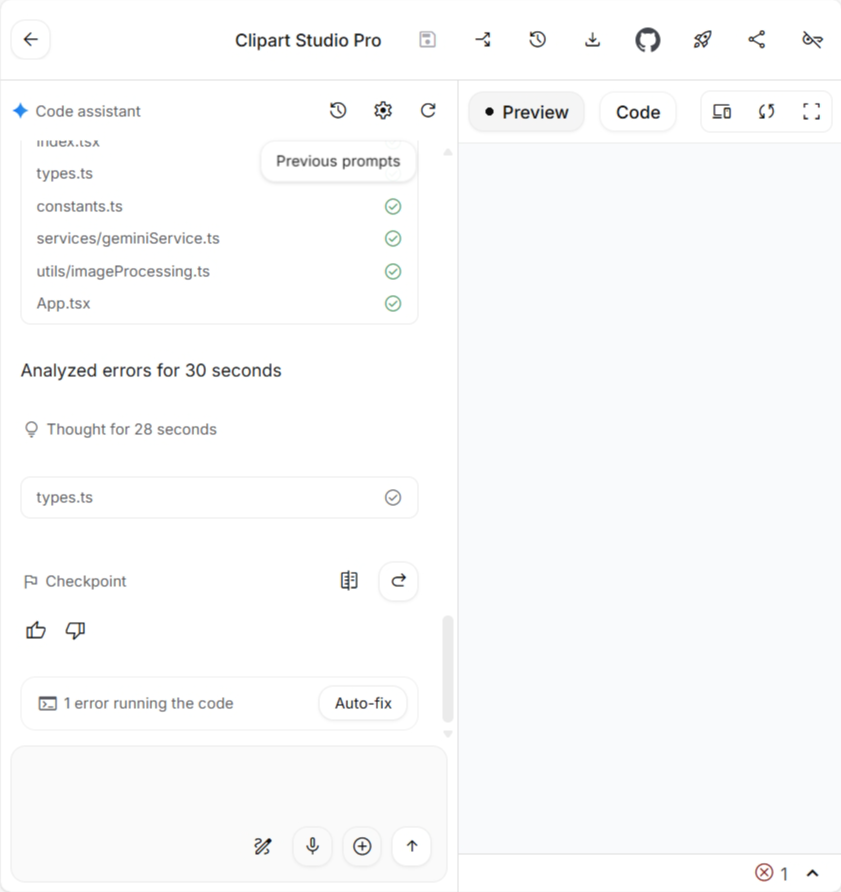Image resolution: width=841 pixels, height=892 pixels.
Task: Click the microphone voice input icon
Action: pyautogui.click(x=312, y=847)
